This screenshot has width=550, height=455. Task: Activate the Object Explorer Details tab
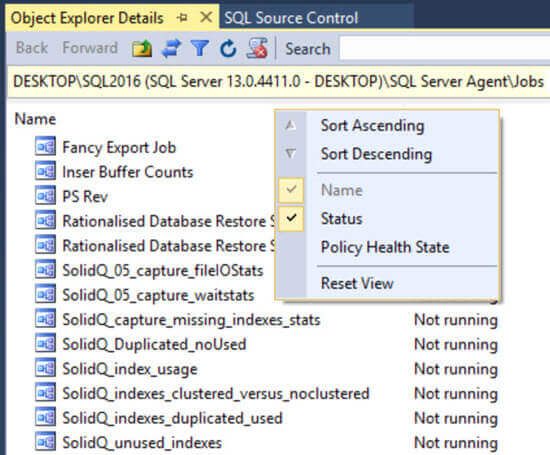coord(87,18)
